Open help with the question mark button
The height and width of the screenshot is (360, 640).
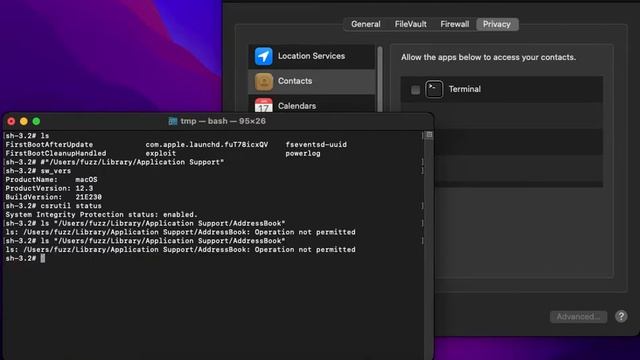621,316
